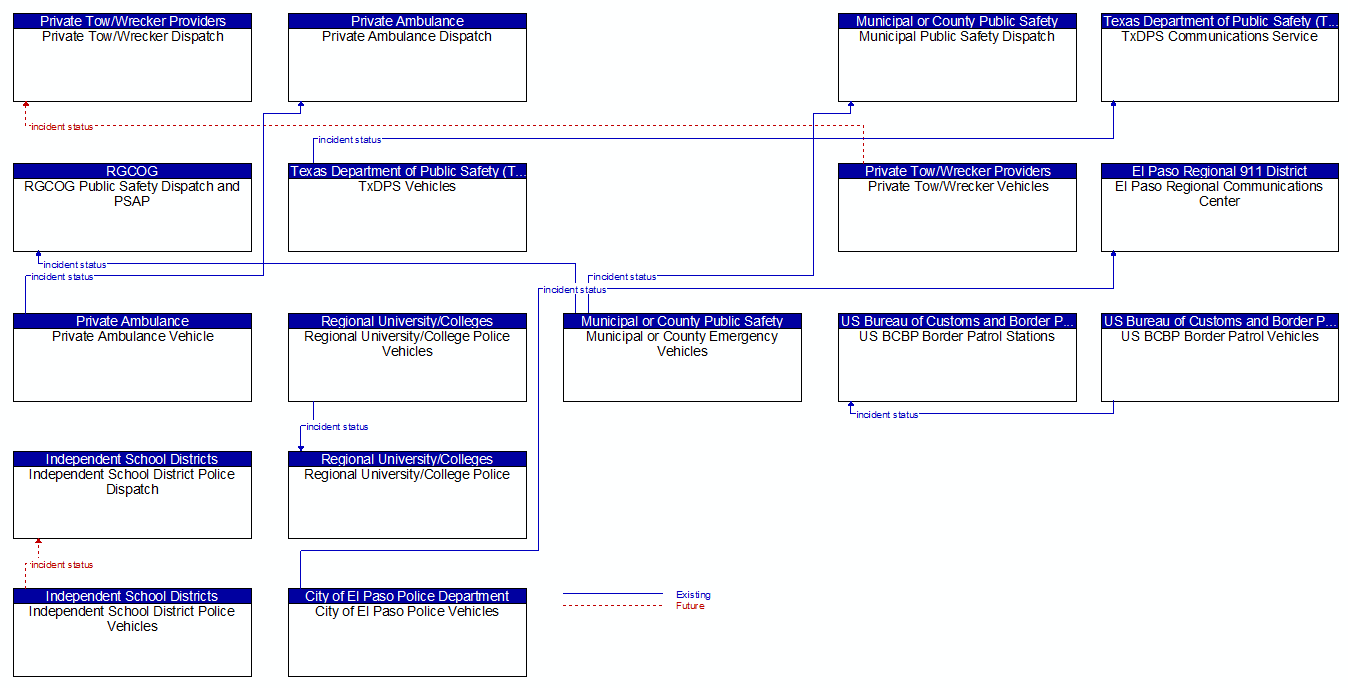
Task: Select the Private Ambulance Dispatch box
Action: (407, 58)
